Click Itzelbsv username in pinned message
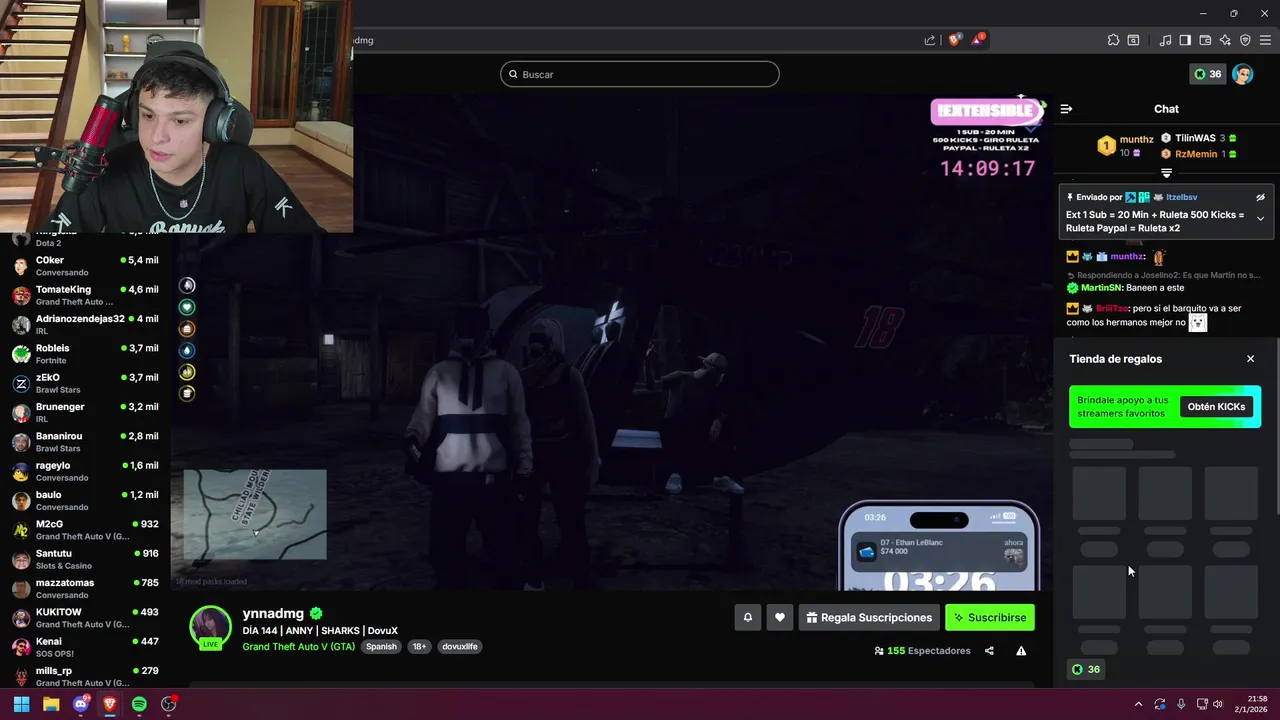 pos(1180,197)
